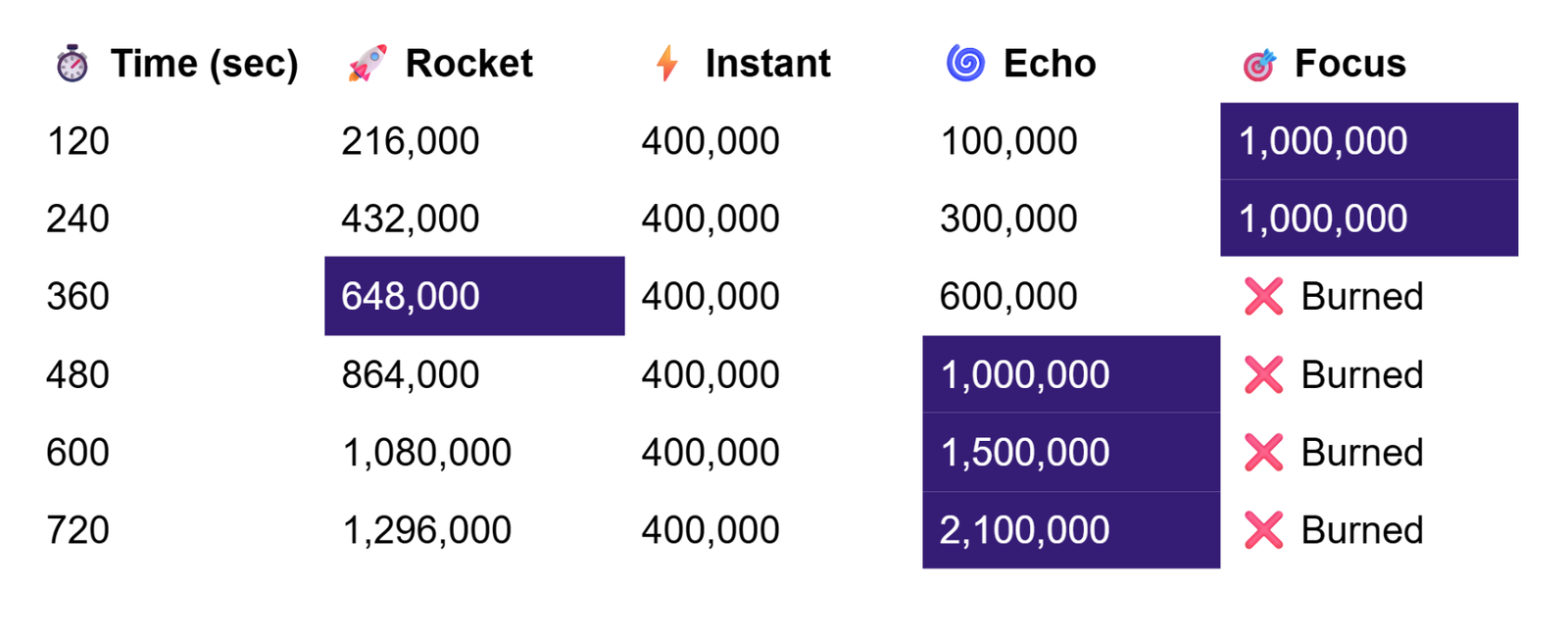Select the Focus column header text
Viewport: 1568px width, 637px height.
[x=1349, y=64]
